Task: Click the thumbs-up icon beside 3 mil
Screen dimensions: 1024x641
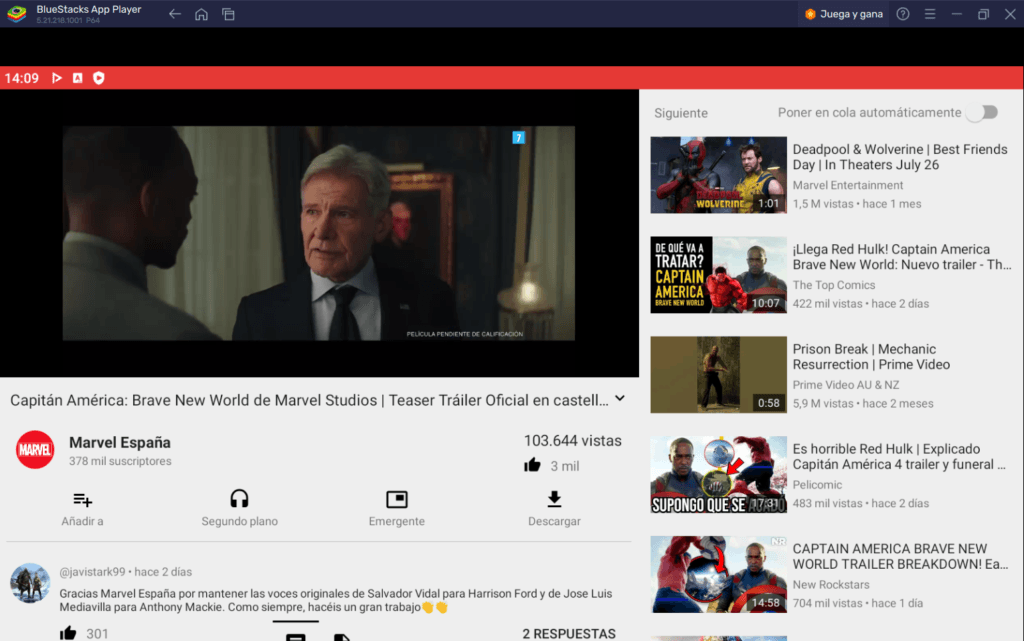Action: click(532, 465)
